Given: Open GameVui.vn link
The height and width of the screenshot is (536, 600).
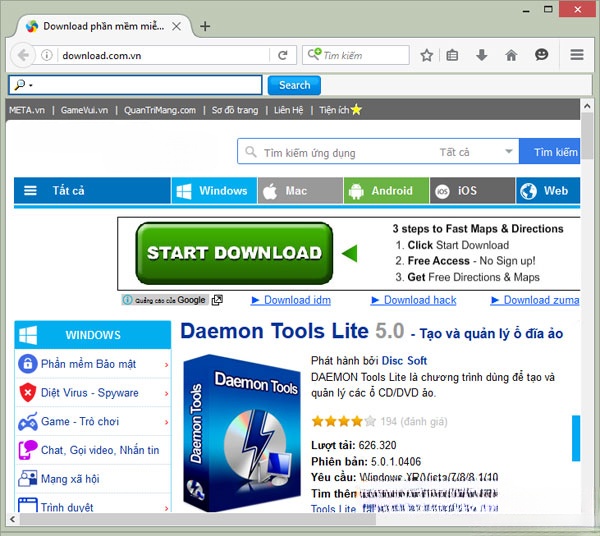Looking at the screenshot, I should pyautogui.click(x=84, y=110).
